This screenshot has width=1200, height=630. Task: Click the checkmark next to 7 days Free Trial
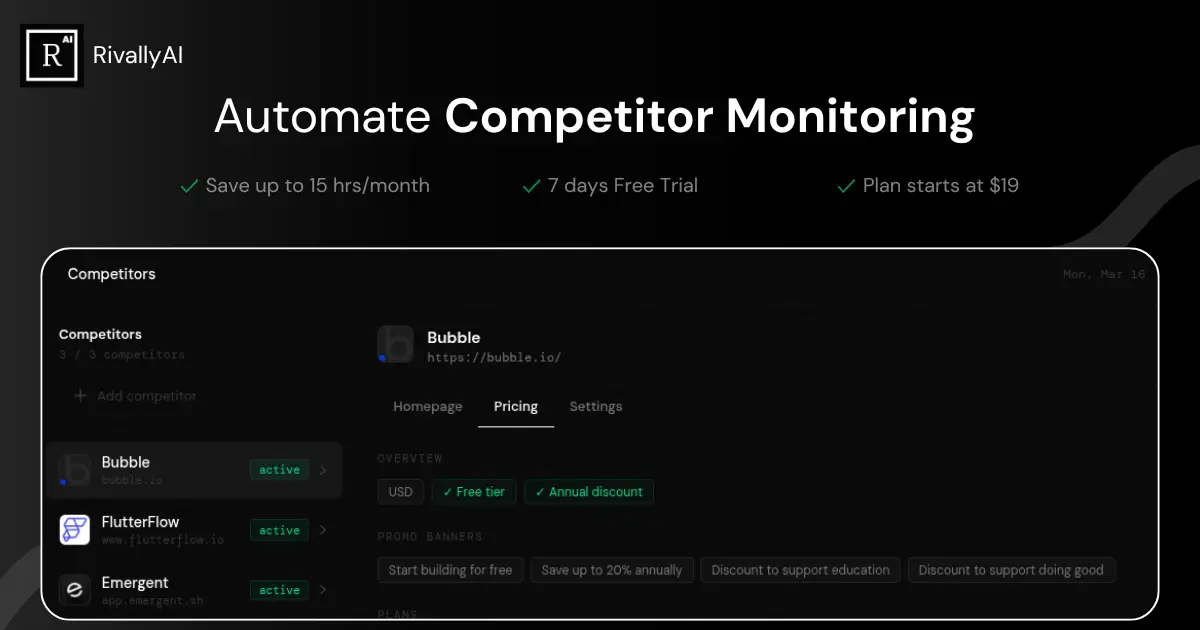(532, 186)
